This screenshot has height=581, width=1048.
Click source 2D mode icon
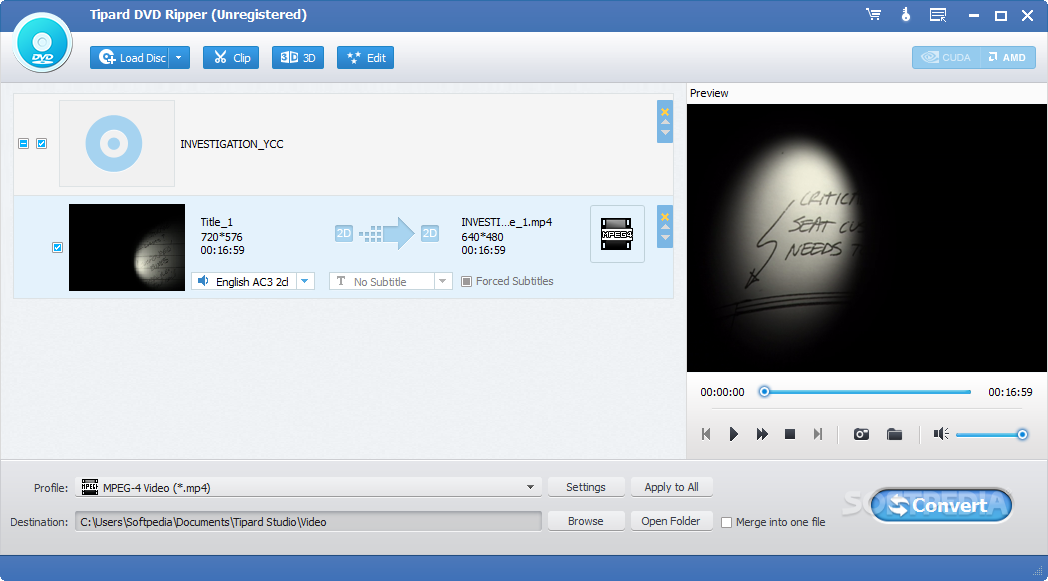(344, 233)
